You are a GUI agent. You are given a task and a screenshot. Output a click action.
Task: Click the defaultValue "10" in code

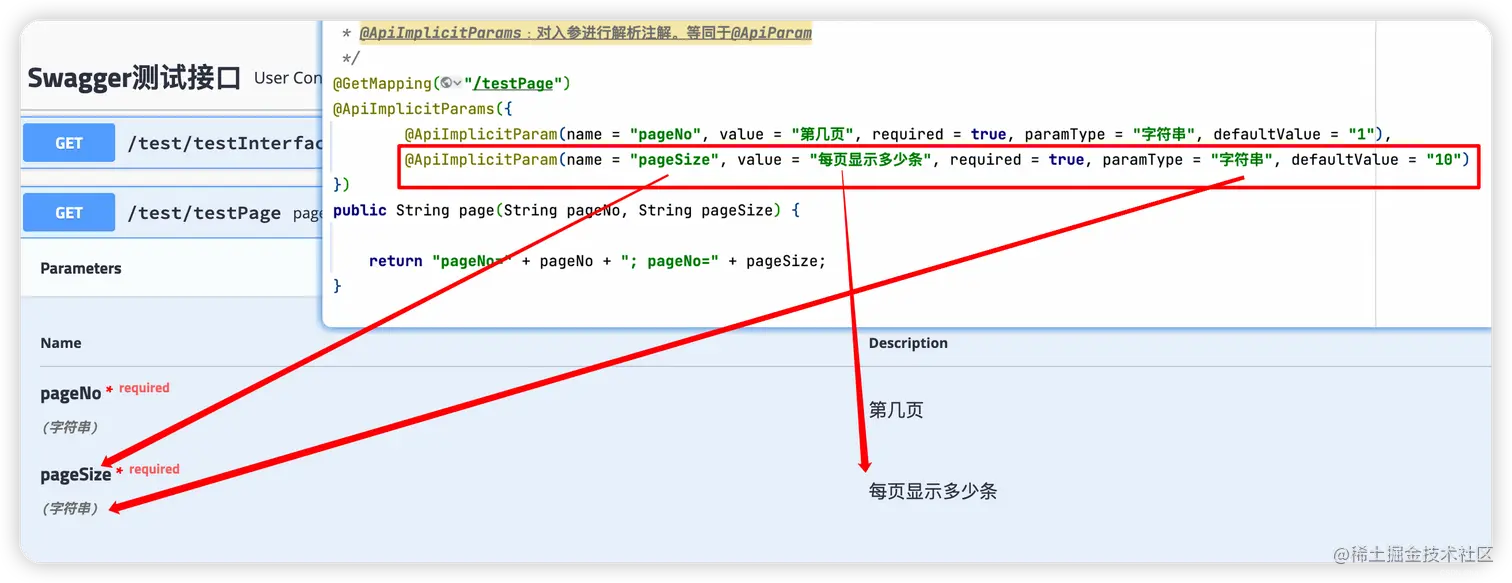1443,159
